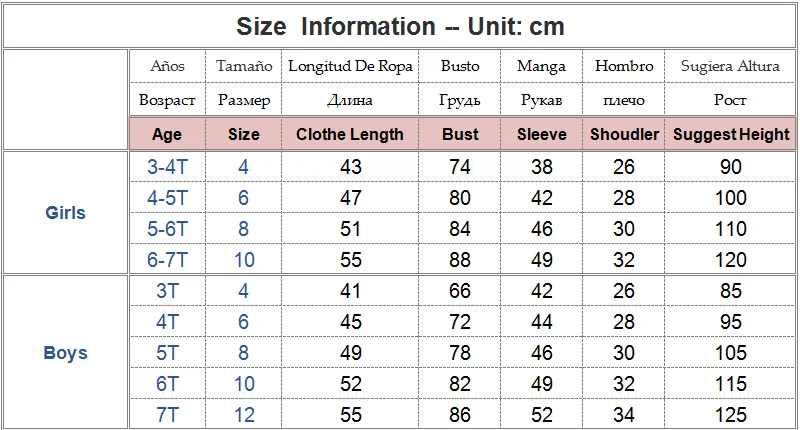
Task: Click the Sleeve column header
Action: coord(541,134)
